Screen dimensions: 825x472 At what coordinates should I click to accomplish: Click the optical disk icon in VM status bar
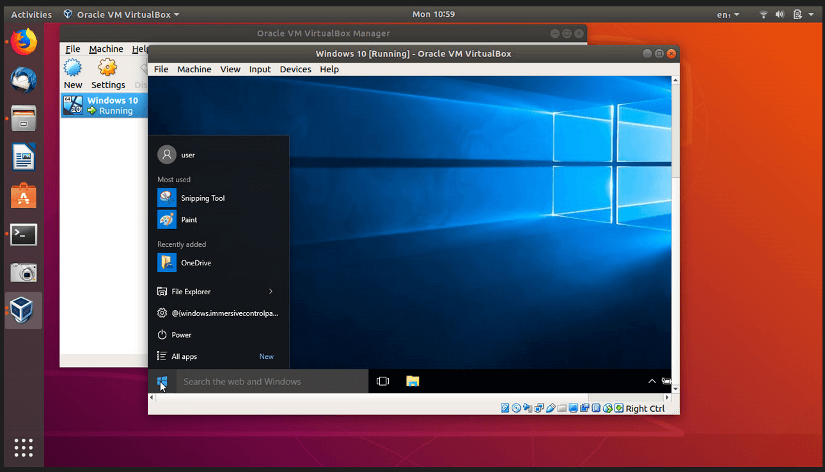coord(516,408)
